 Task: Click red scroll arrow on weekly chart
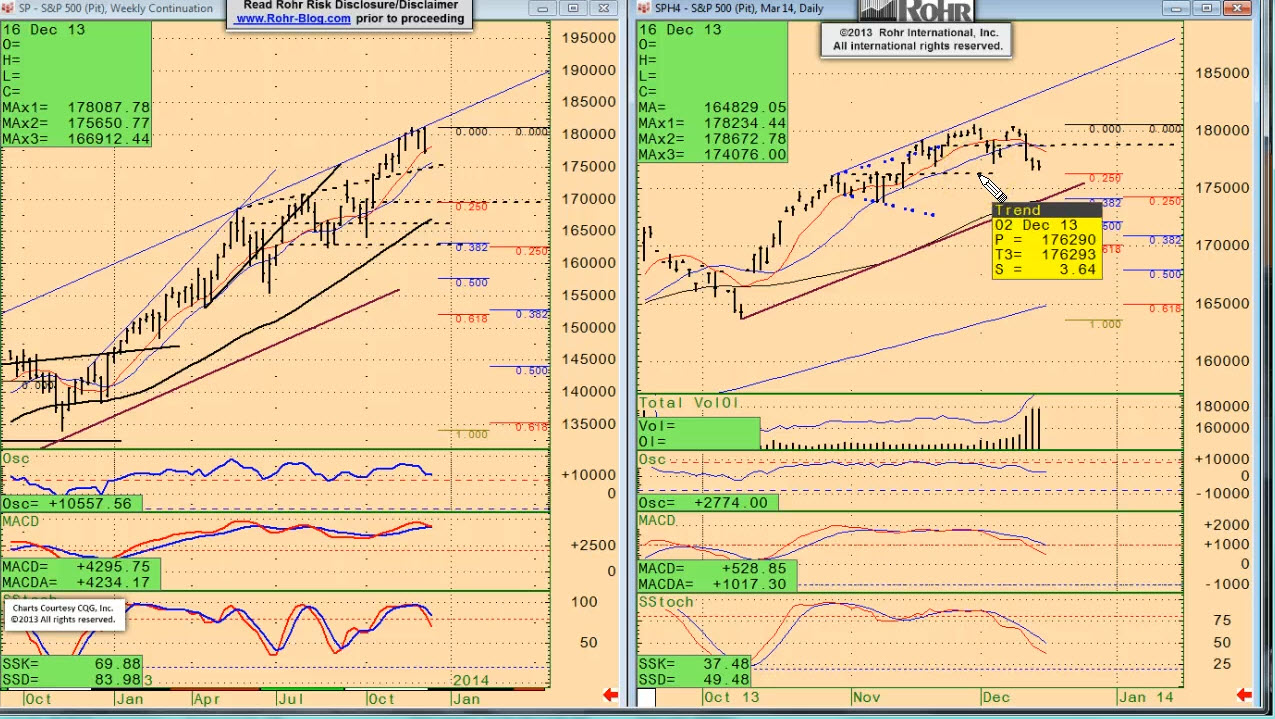click(609, 695)
